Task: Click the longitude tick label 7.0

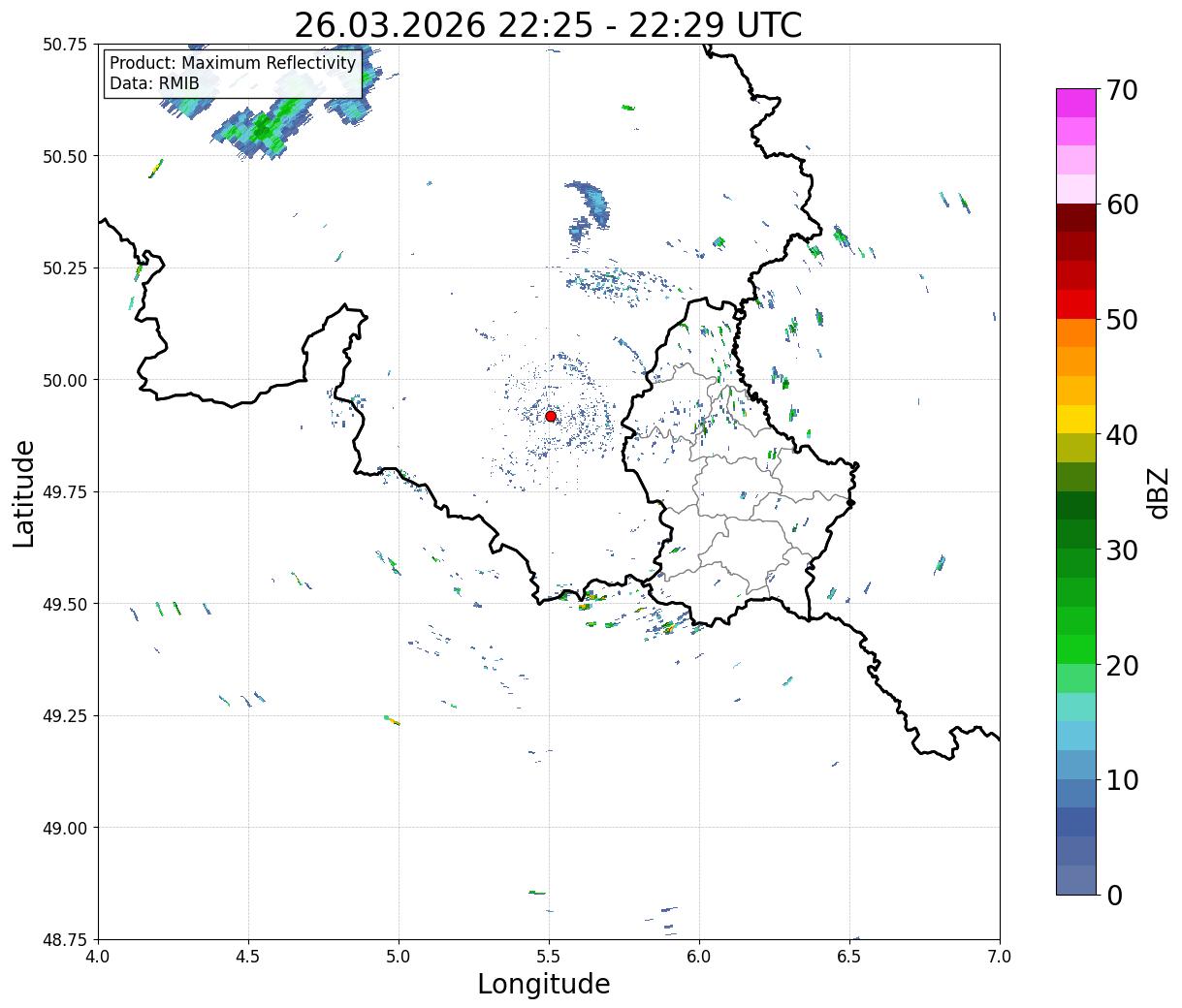Action: pos(1000,957)
